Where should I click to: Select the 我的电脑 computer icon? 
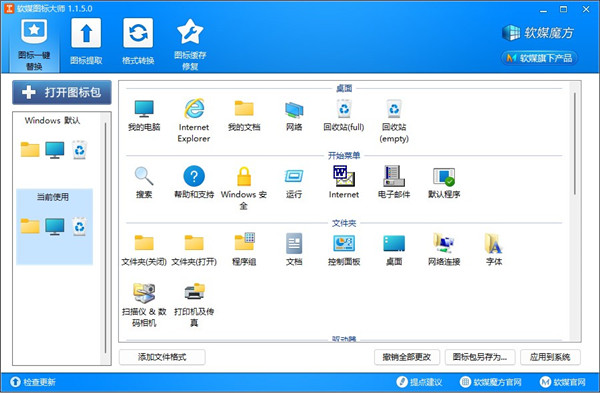144,109
